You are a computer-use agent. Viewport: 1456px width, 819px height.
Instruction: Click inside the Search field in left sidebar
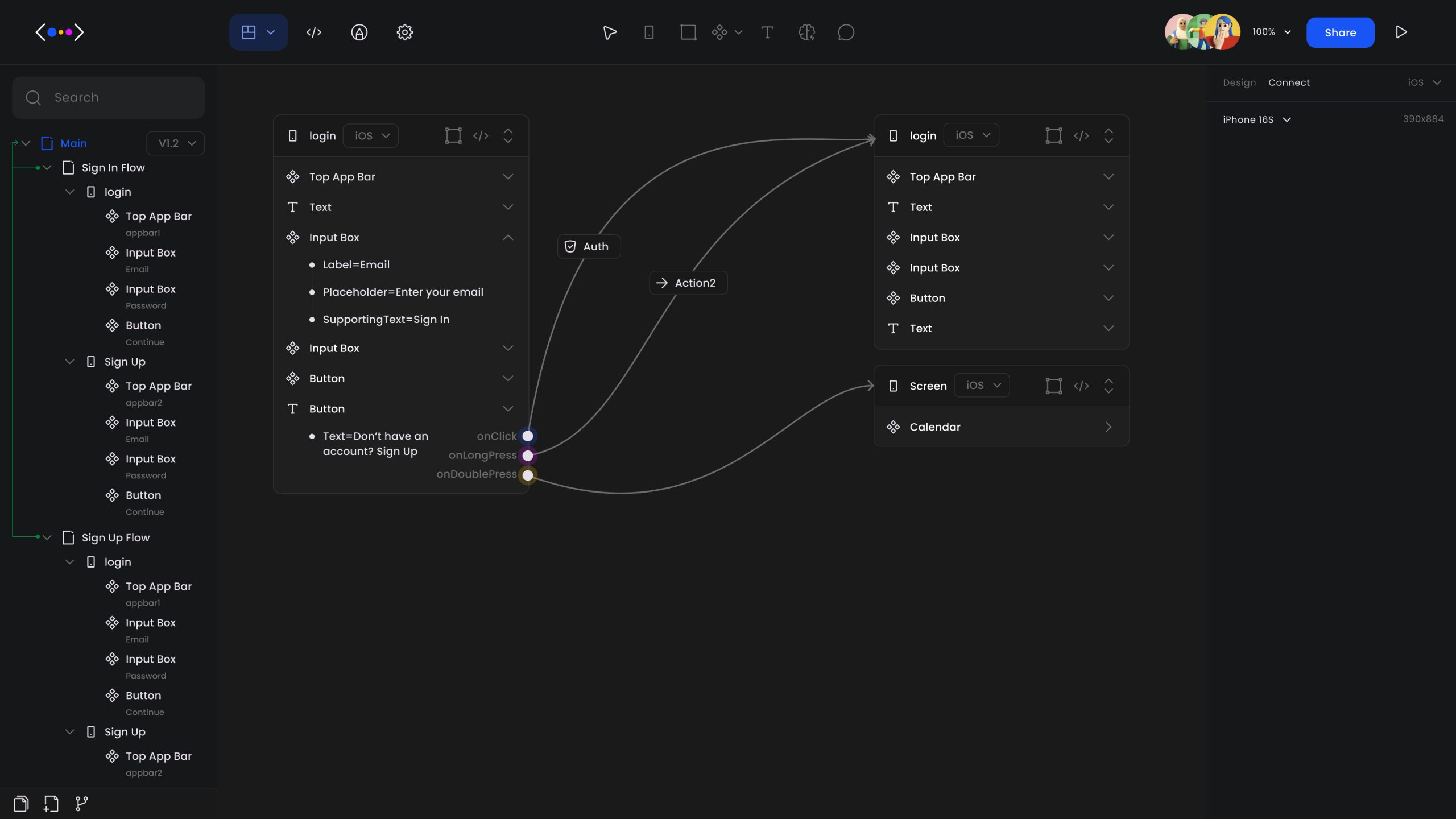108,97
